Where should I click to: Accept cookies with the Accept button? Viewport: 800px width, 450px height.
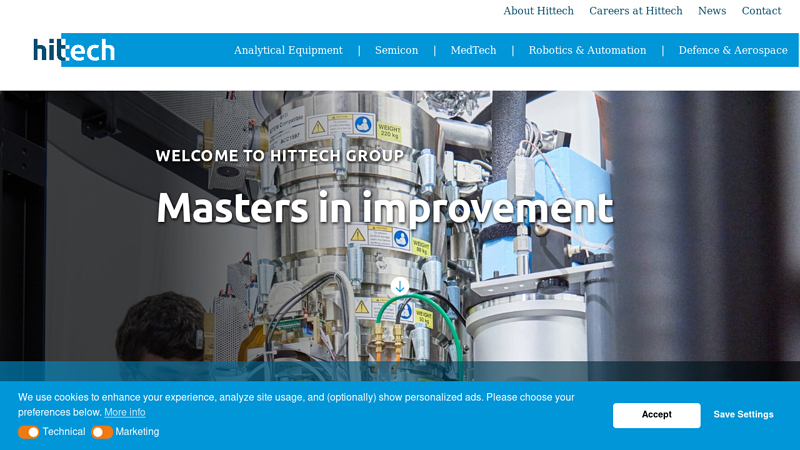point(657,415)
